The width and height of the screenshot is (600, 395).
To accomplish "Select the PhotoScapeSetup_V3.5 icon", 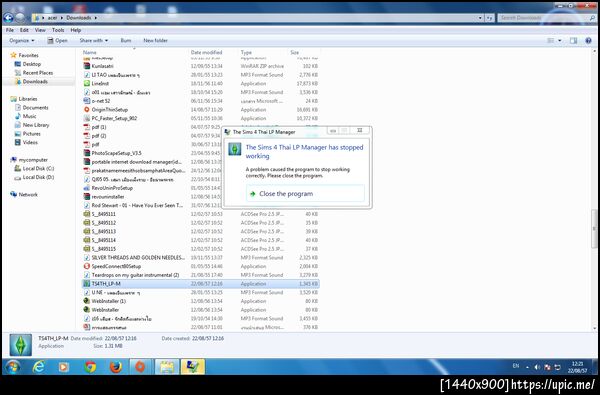I will [x=86, y=153].
